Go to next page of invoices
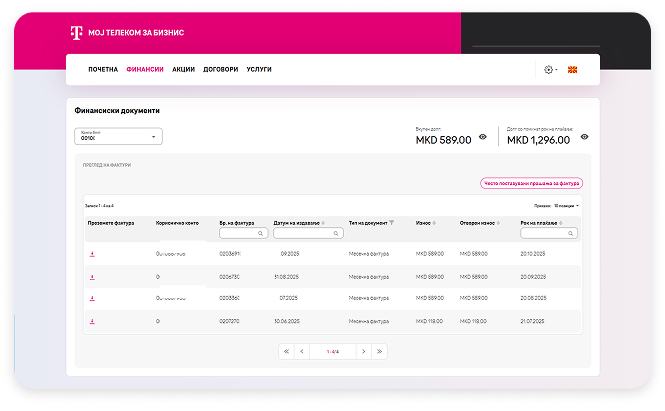The height and width of the screenshot is (411, 665). click(363, 351)
